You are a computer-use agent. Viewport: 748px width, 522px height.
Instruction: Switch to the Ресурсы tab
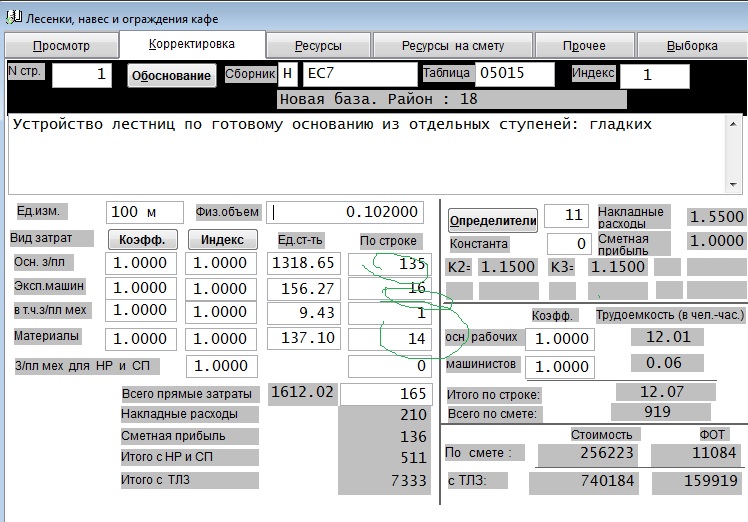click(318, 46)
